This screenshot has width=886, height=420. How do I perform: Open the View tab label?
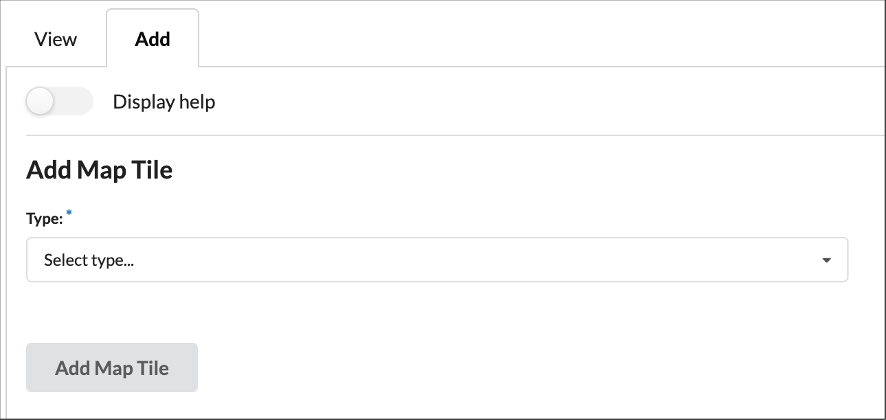click(56, 39)
